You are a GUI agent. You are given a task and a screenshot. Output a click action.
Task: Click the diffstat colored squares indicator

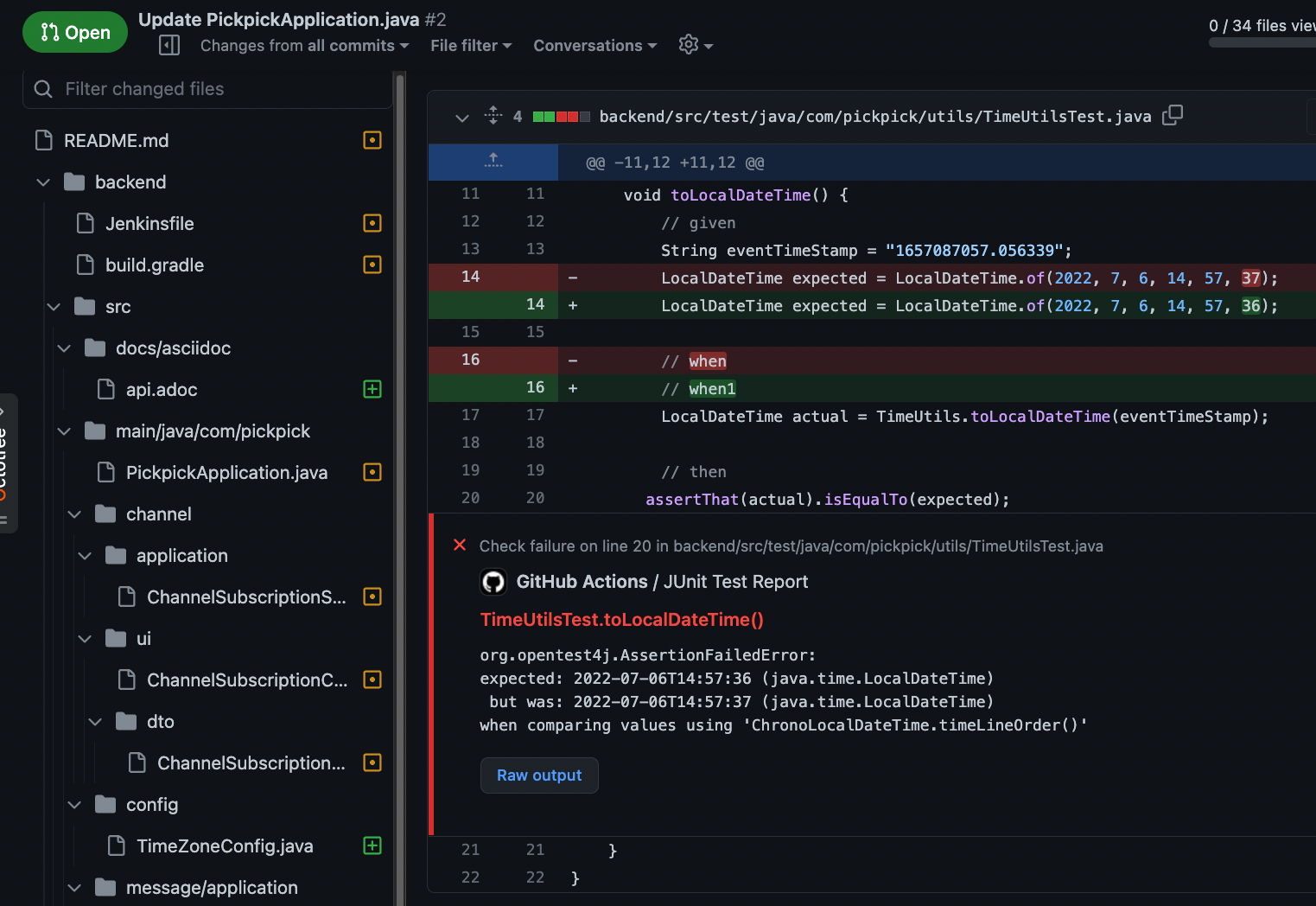click(562, 117)
